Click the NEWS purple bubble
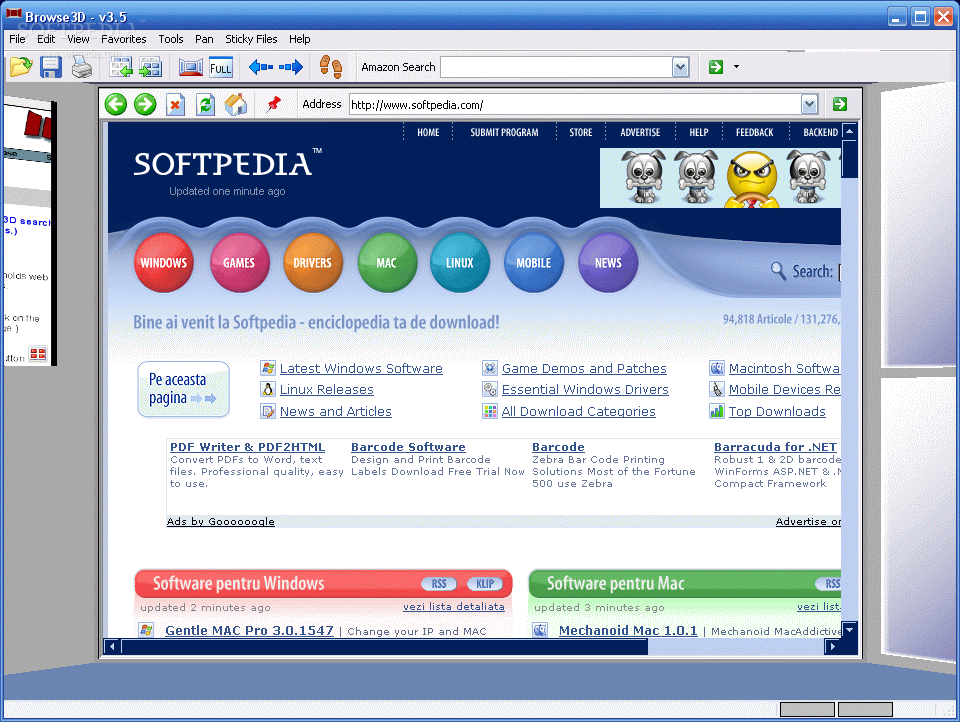Viewport: 960px width, 722px height. coord(608,263)
